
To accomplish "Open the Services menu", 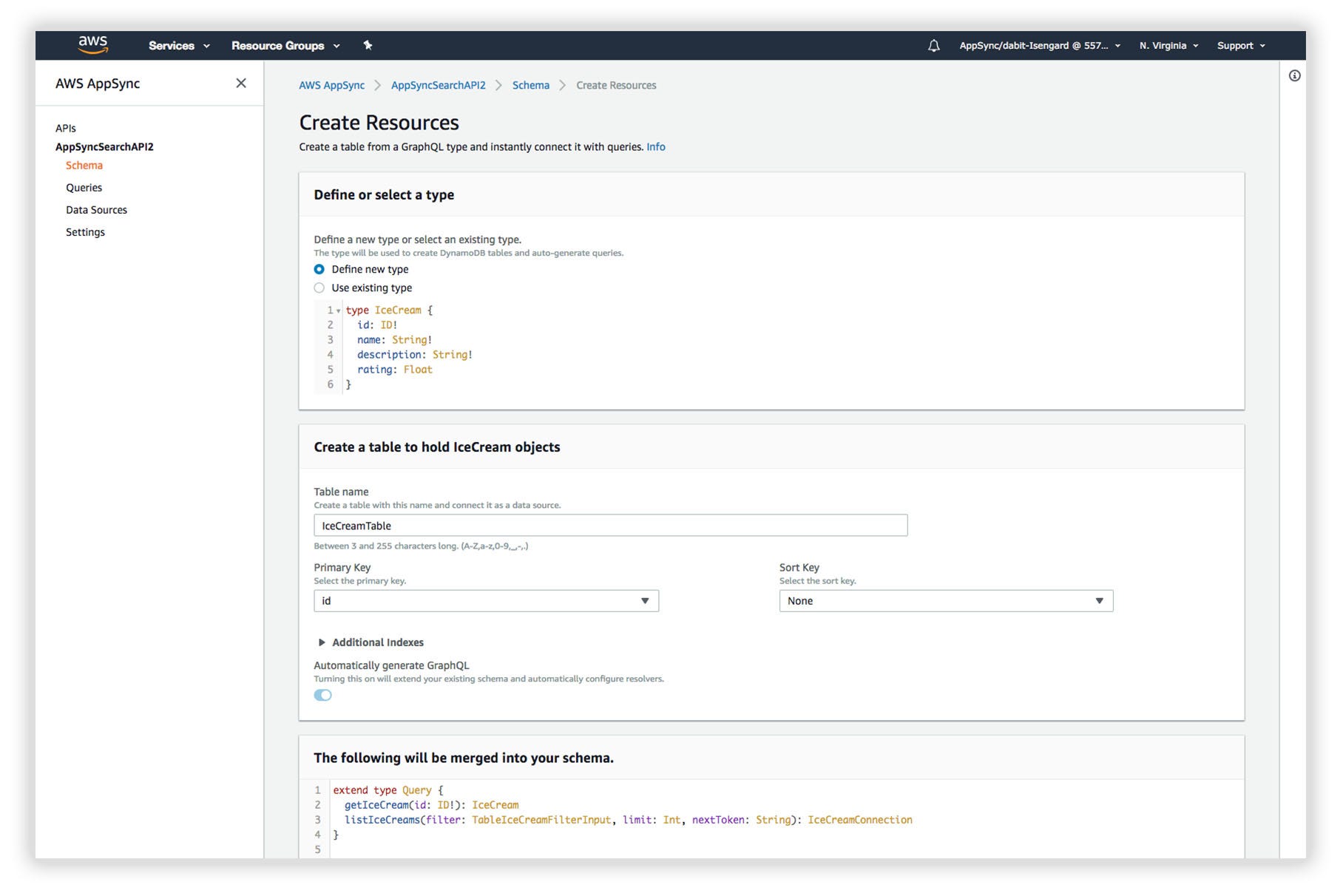I will click(179, 46).
